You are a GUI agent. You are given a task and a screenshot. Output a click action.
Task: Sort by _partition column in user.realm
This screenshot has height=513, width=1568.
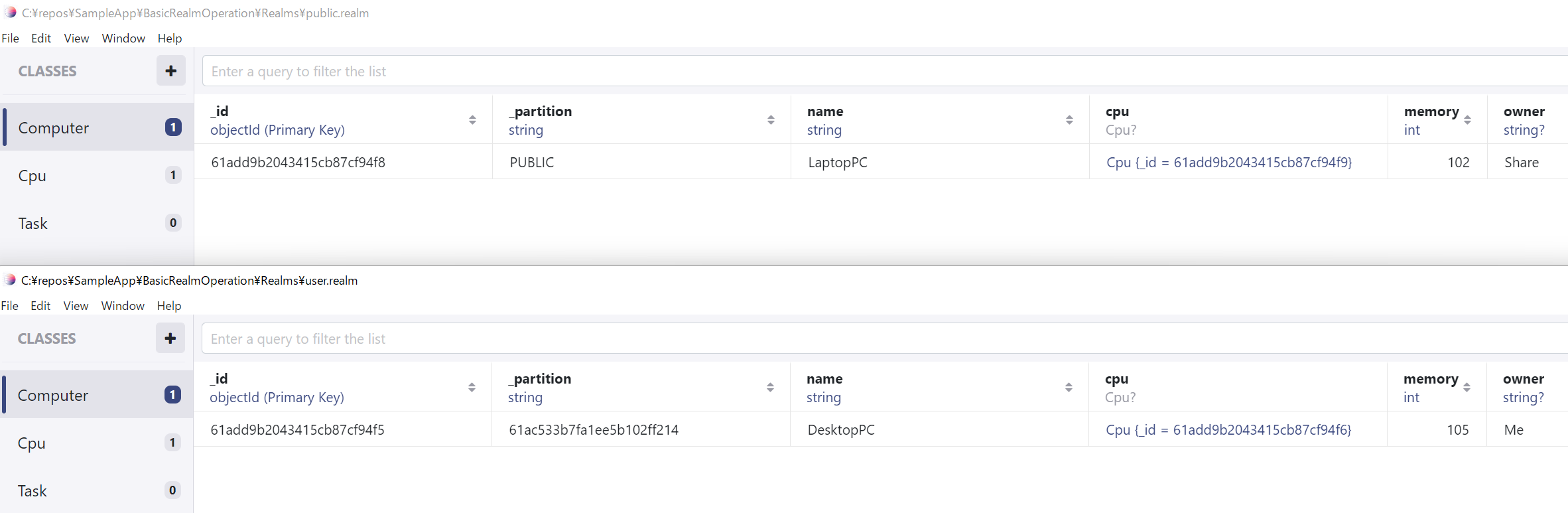pyautogui.click(x=770, y=388)
